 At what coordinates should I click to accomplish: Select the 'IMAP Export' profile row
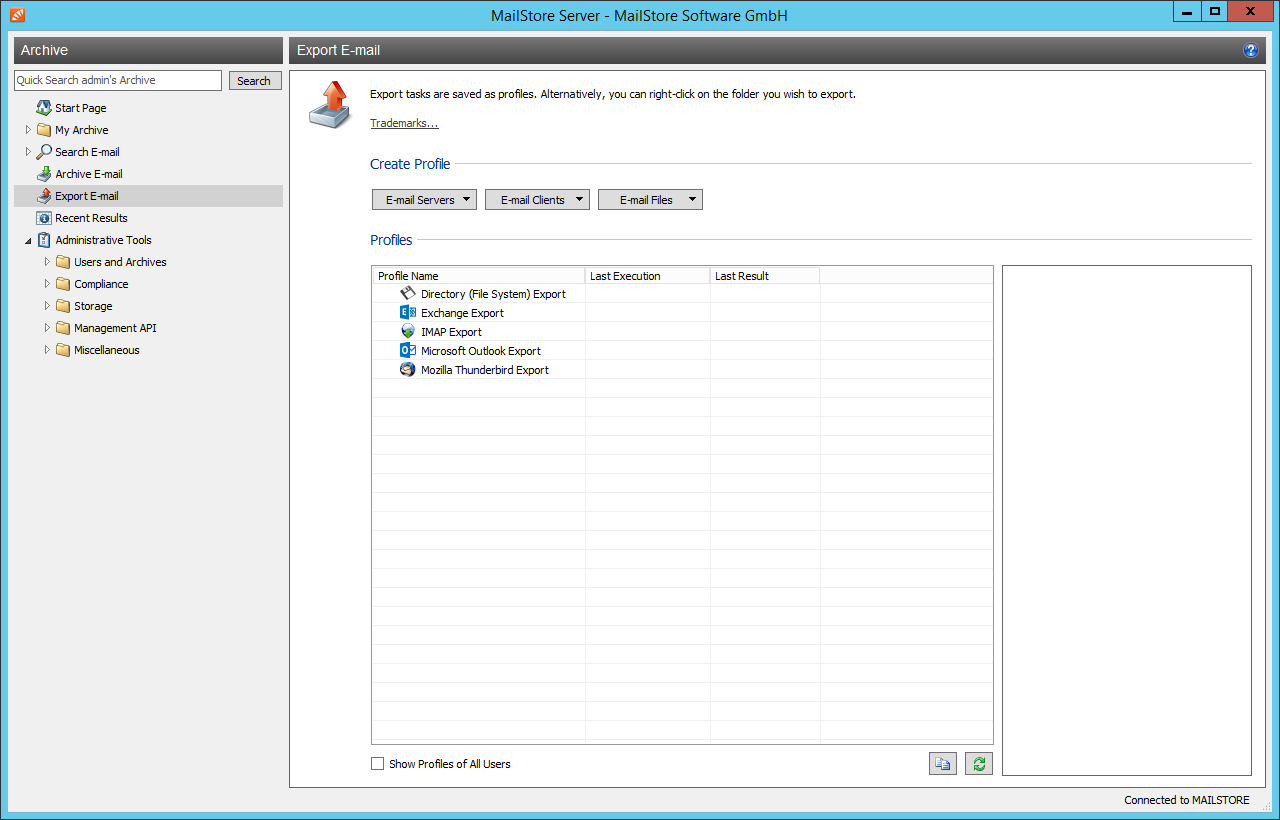click(x=682, y=332)
